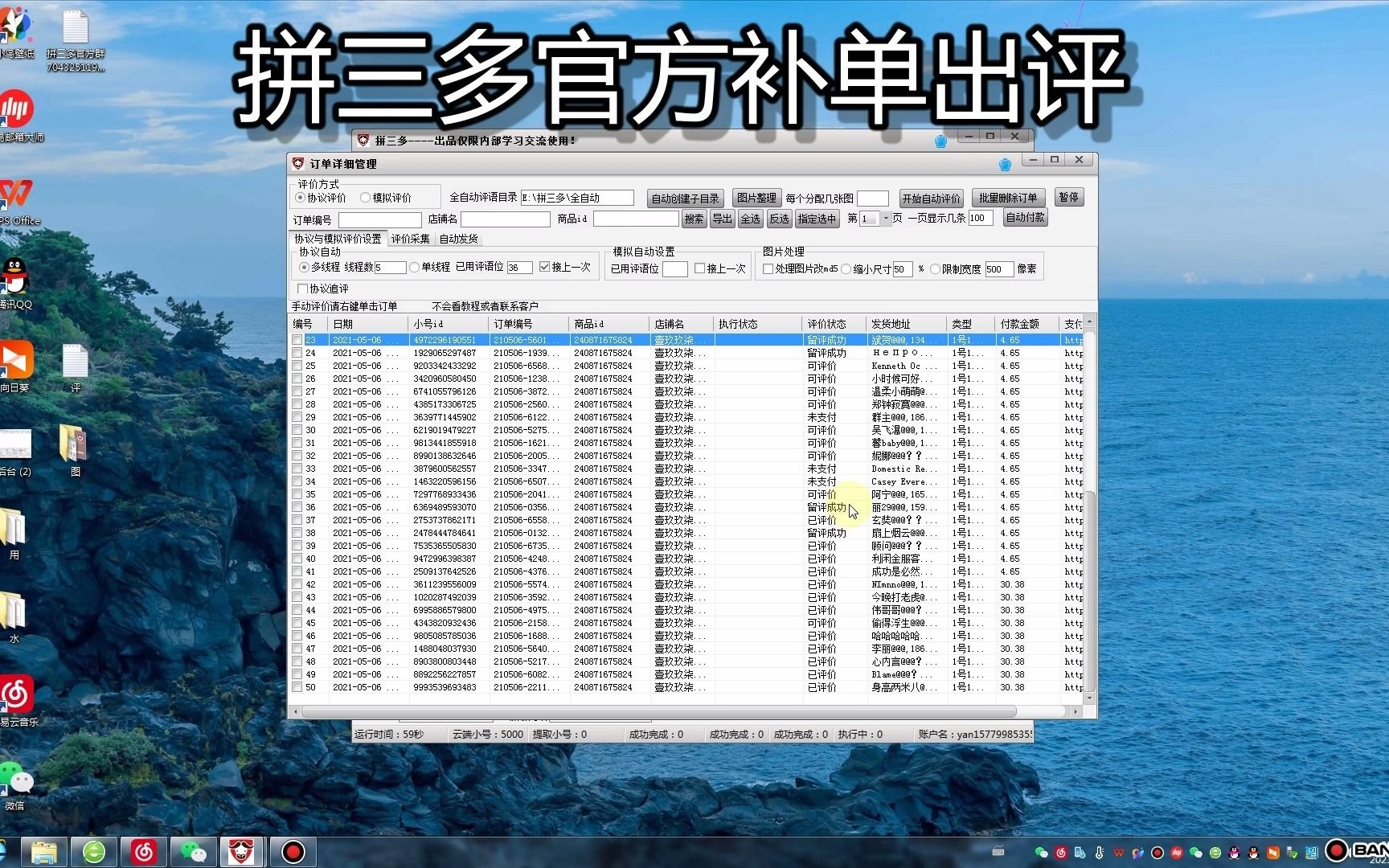Click 批量删除订单 button
The height and width of the screenshot is (868, 1389).
pyautogui.click(x=1008, y=198)
